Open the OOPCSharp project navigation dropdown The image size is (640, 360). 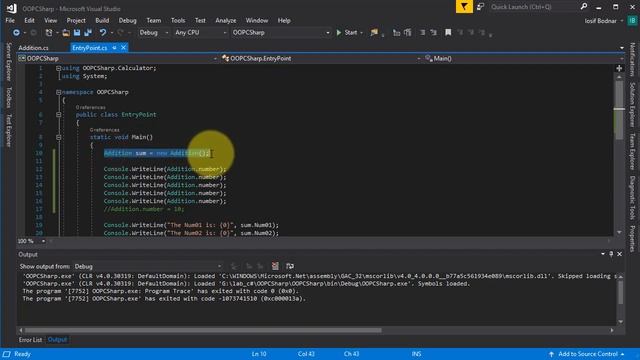click(x=117, y=58)
